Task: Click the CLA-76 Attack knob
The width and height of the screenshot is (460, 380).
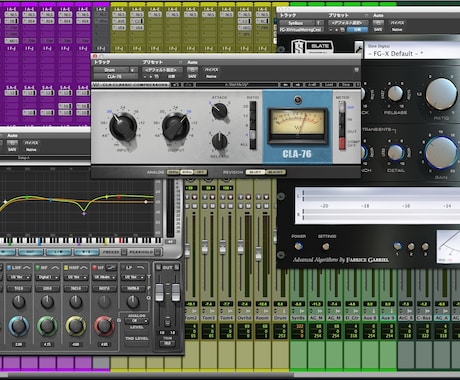Action: pyautogui.click(x=219, y=111)
